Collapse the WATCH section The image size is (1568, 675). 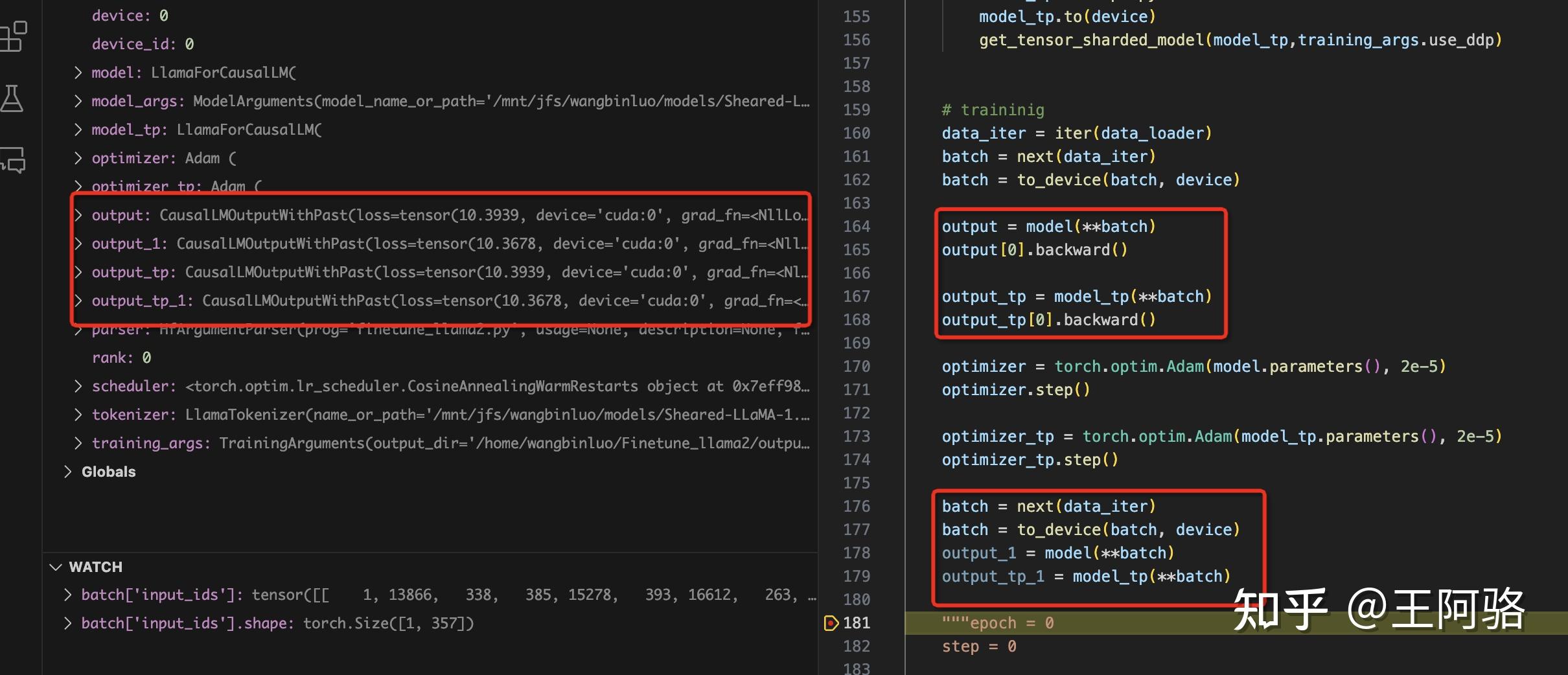click(55, 567)
